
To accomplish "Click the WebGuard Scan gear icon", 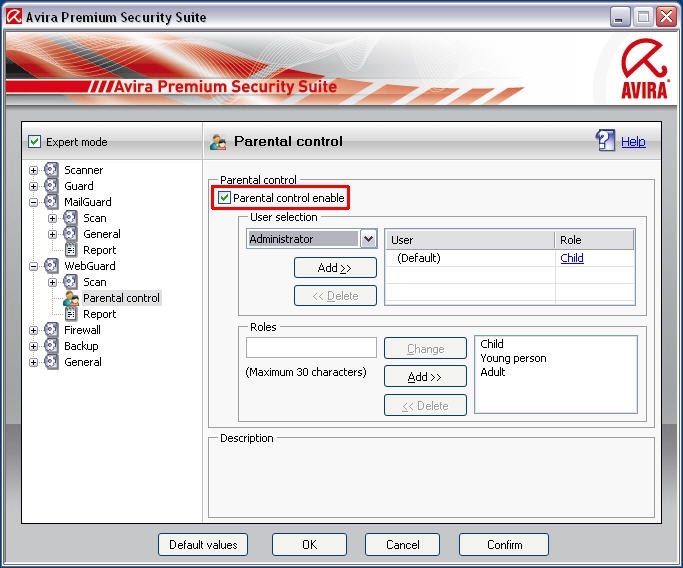I will coord(70,282).
